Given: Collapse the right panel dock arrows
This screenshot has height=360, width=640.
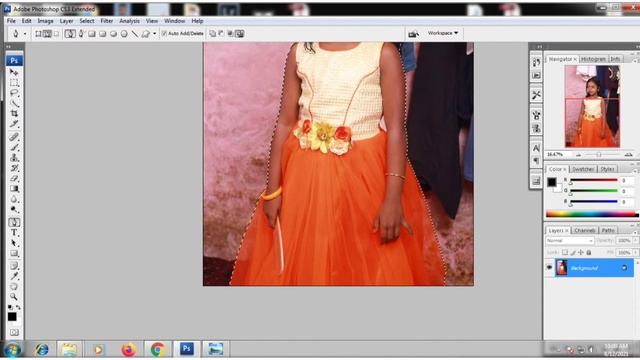Looking at the screenshot, I should pyautogui.click(x=637, y=47).
